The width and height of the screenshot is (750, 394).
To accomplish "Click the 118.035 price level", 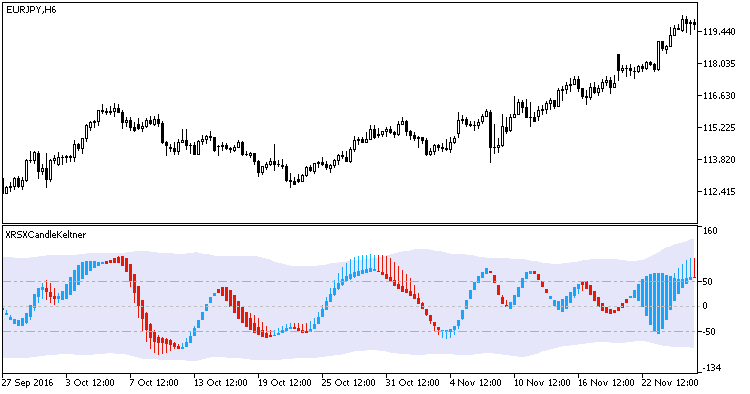I will (719, 64).
